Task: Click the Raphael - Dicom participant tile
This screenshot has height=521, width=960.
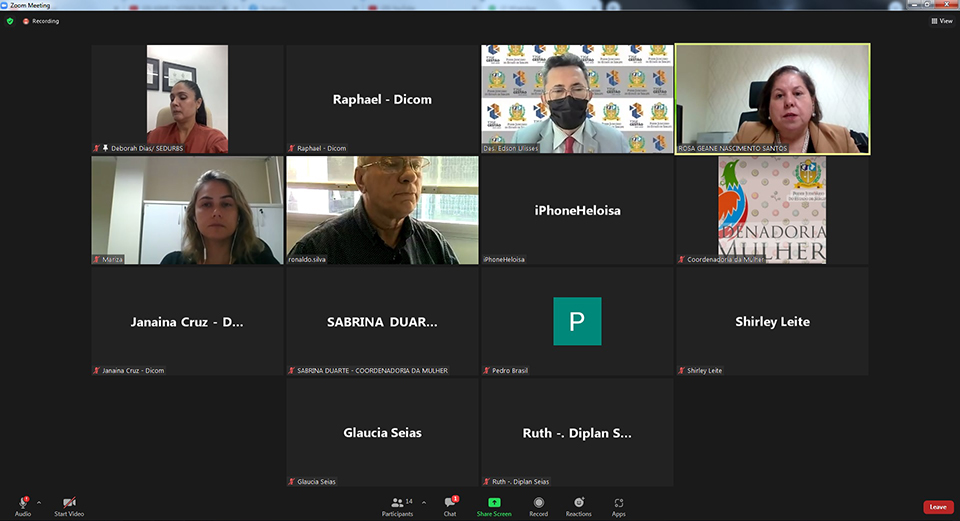Action: (382, 99)
